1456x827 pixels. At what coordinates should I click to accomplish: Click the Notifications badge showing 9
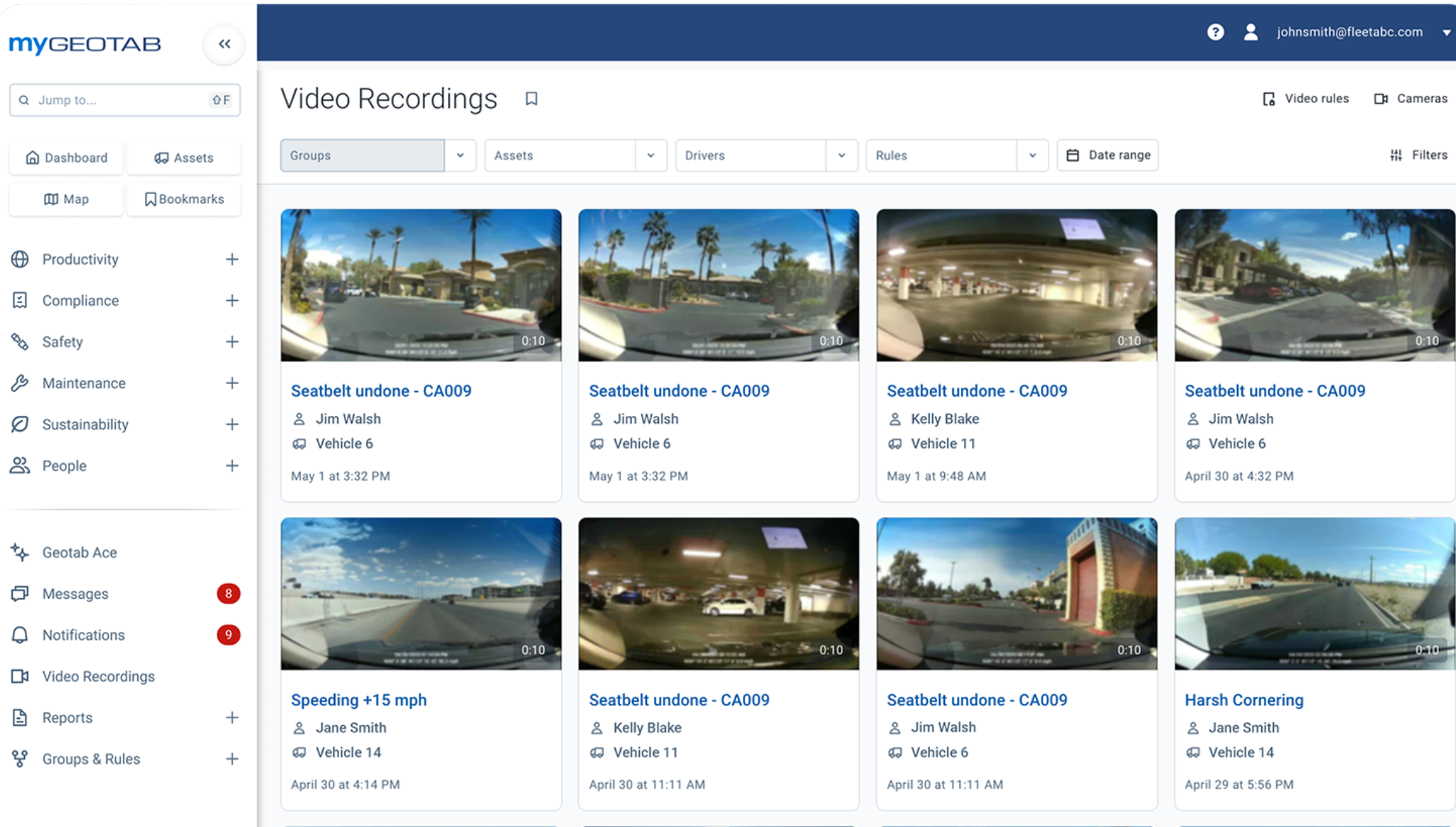click(x=228, y=635)
